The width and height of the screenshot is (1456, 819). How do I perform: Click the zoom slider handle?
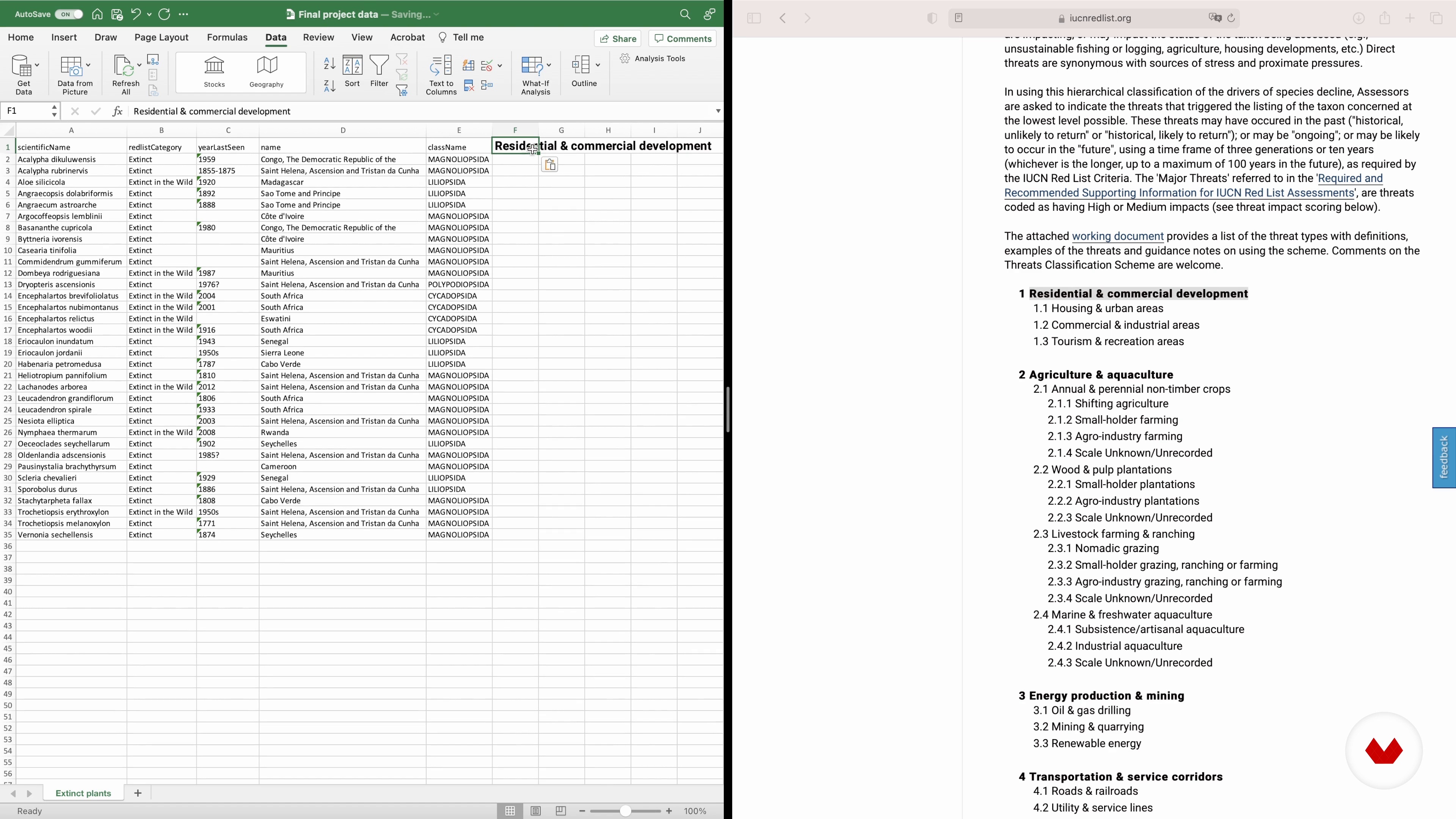pos(625,811)
